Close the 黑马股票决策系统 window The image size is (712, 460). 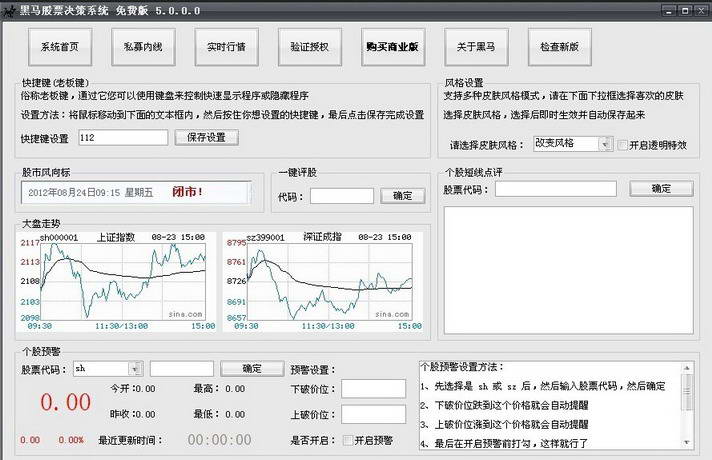[x=702, y=11]
